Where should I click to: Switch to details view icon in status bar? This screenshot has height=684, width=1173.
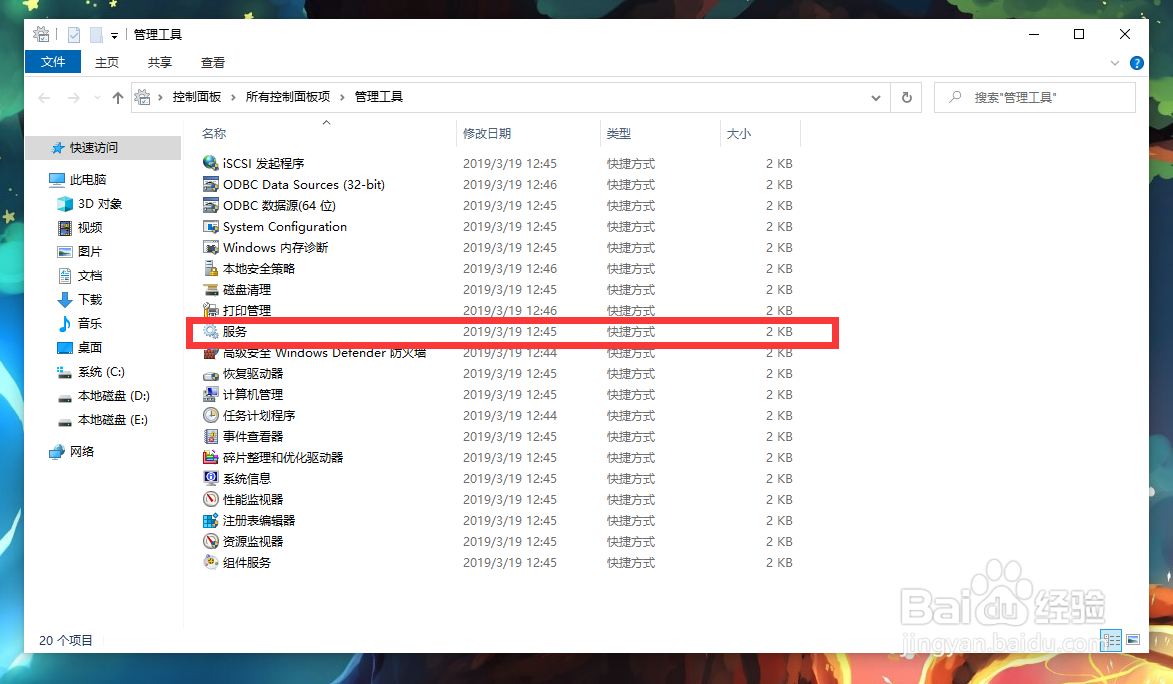pyautogui.click(x=1111, y=640)
